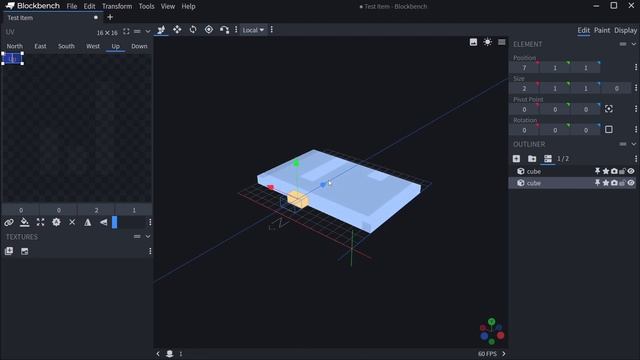This screenshot has height=360, width=640.
Task: Click the UV link icon
Action: click(9, 222)
